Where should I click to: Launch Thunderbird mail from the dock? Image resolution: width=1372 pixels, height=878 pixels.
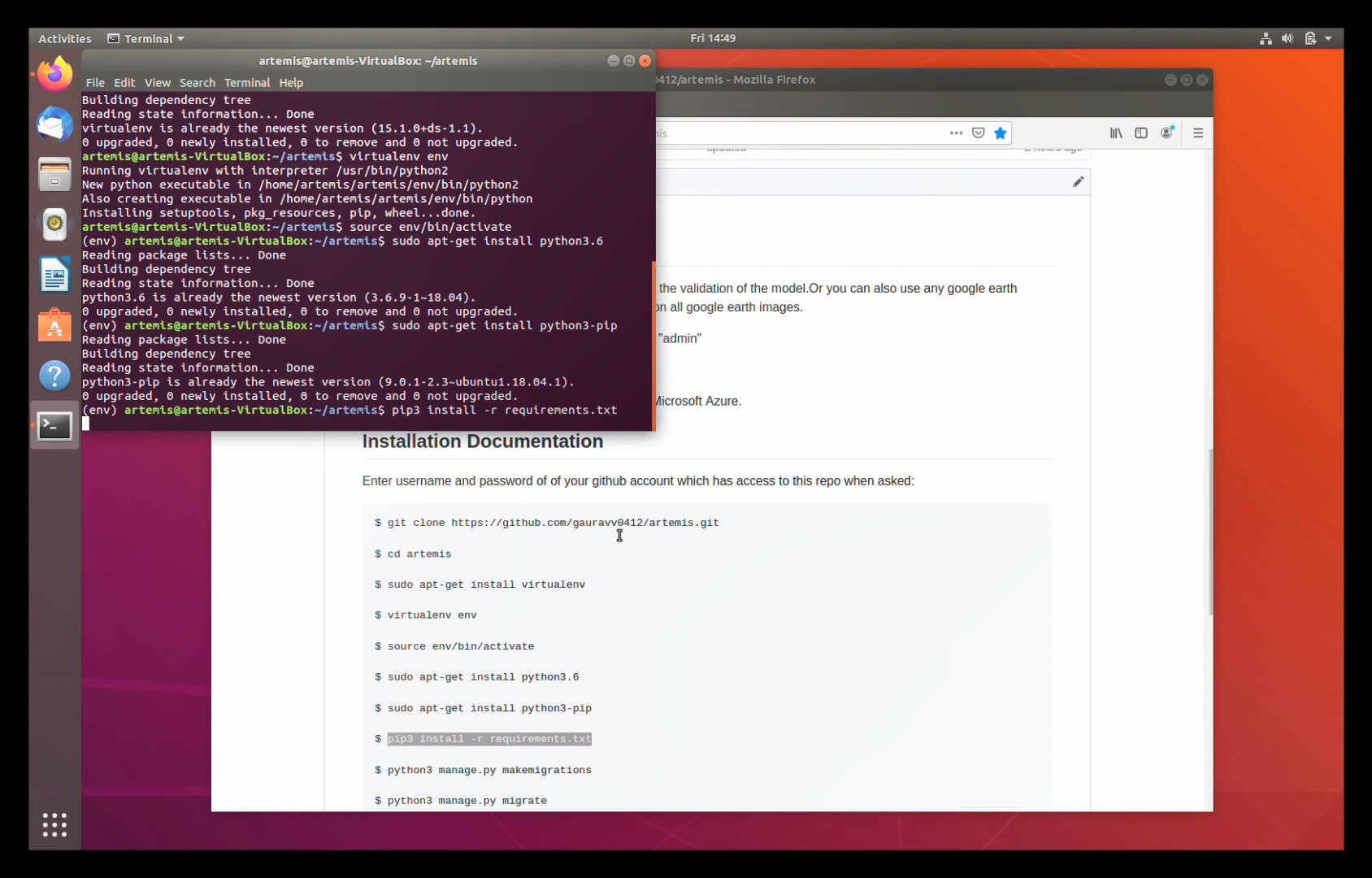coord(54,124)
